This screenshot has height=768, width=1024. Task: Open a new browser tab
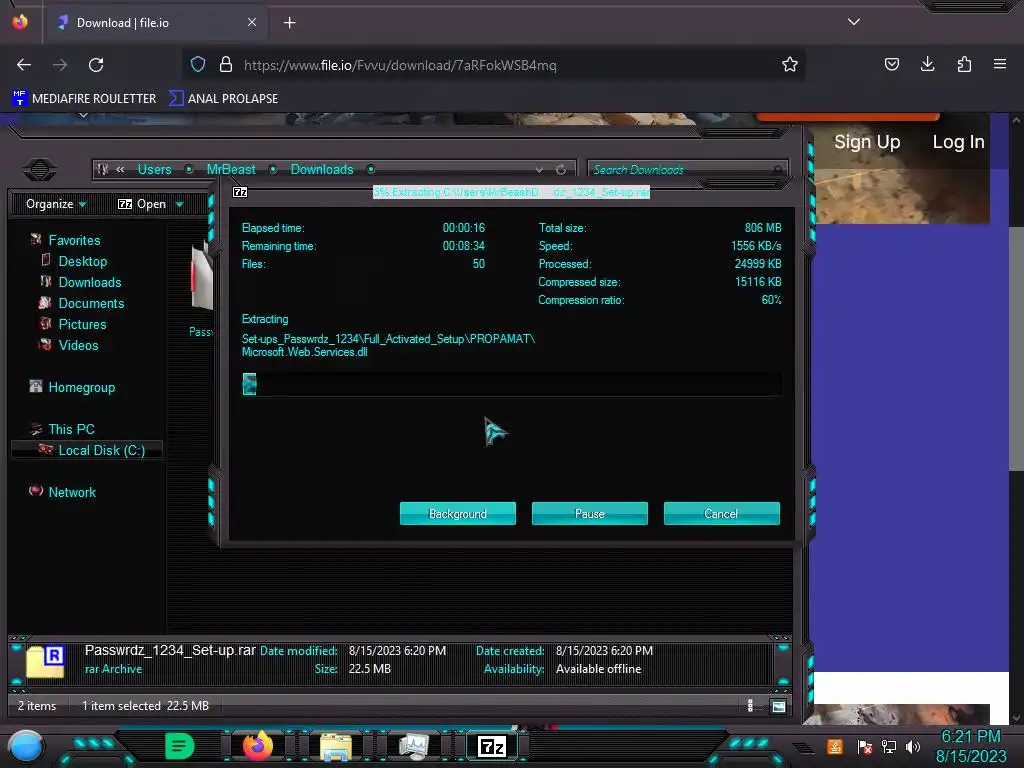click(x=289, y=23)
